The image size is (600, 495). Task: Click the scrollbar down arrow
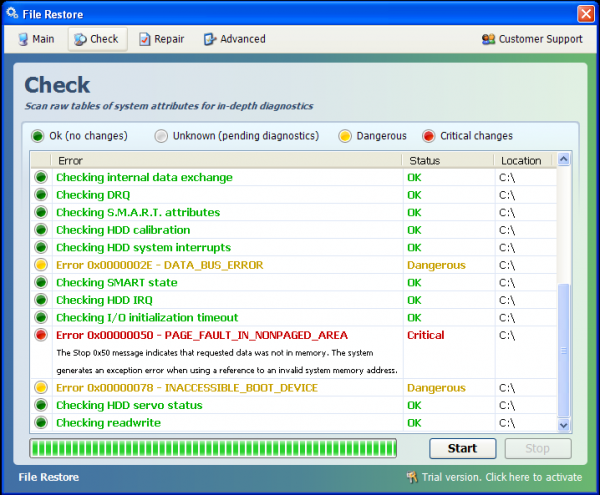coord(563,425)
